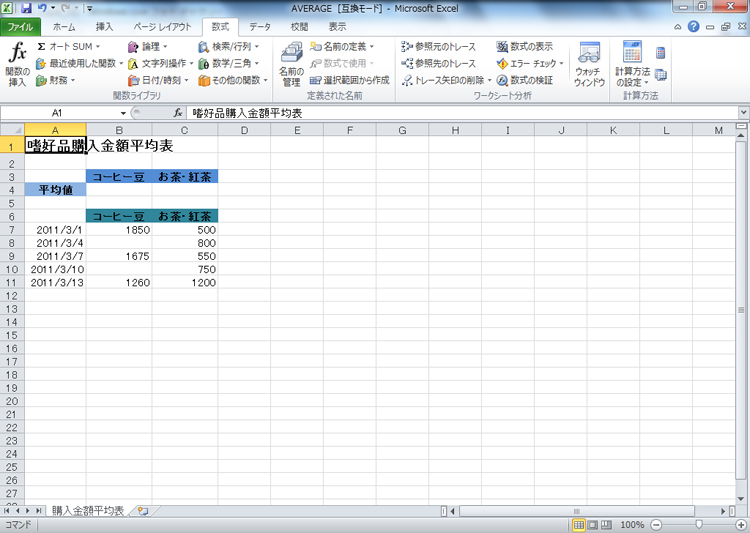
Task: Switch to the View (表示) tab
Action: click(337, 27)
